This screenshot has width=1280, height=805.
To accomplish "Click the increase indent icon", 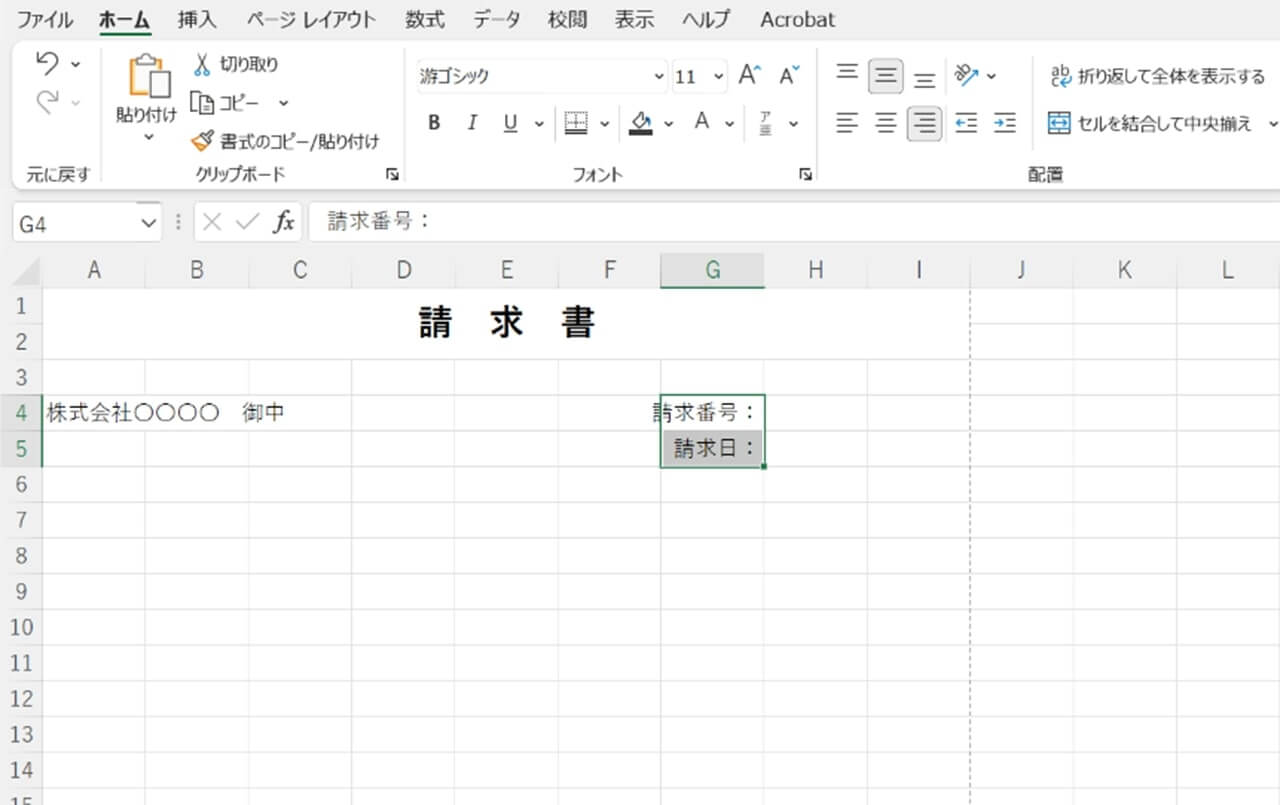I will tap(1005, 123).
